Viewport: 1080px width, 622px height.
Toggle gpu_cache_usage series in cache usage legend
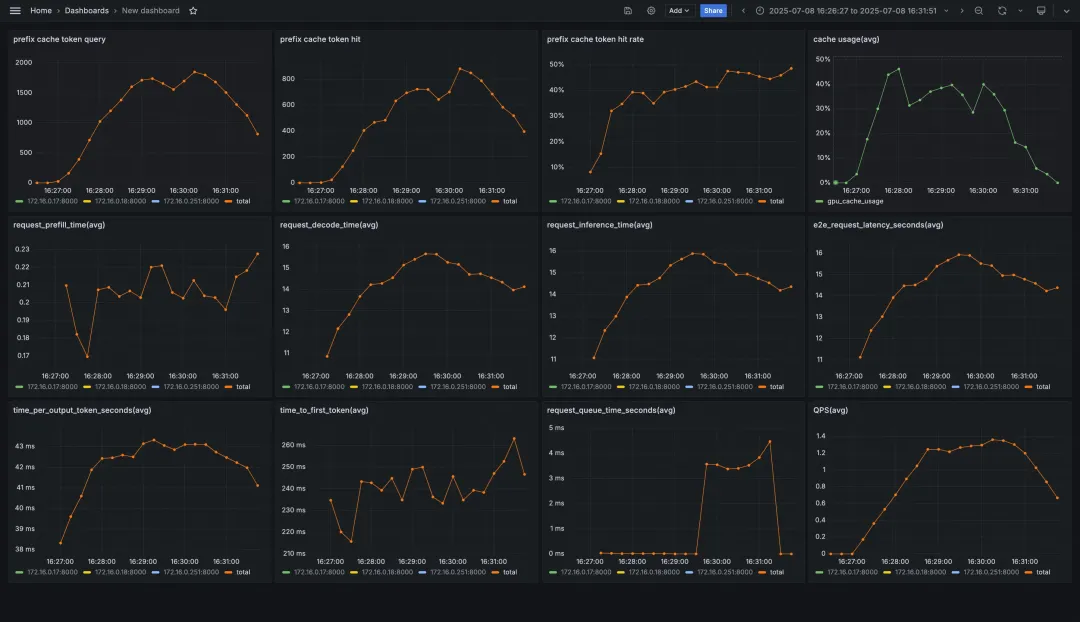849,201
